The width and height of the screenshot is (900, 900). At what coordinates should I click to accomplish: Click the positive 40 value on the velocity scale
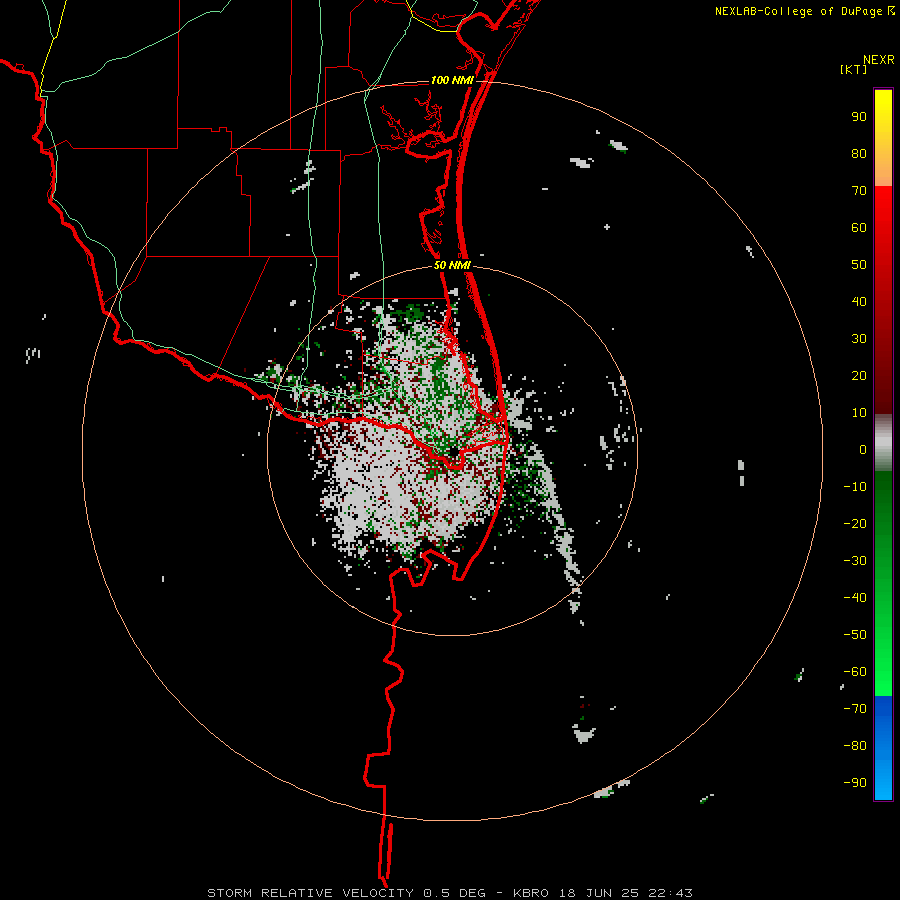[859, 301]
